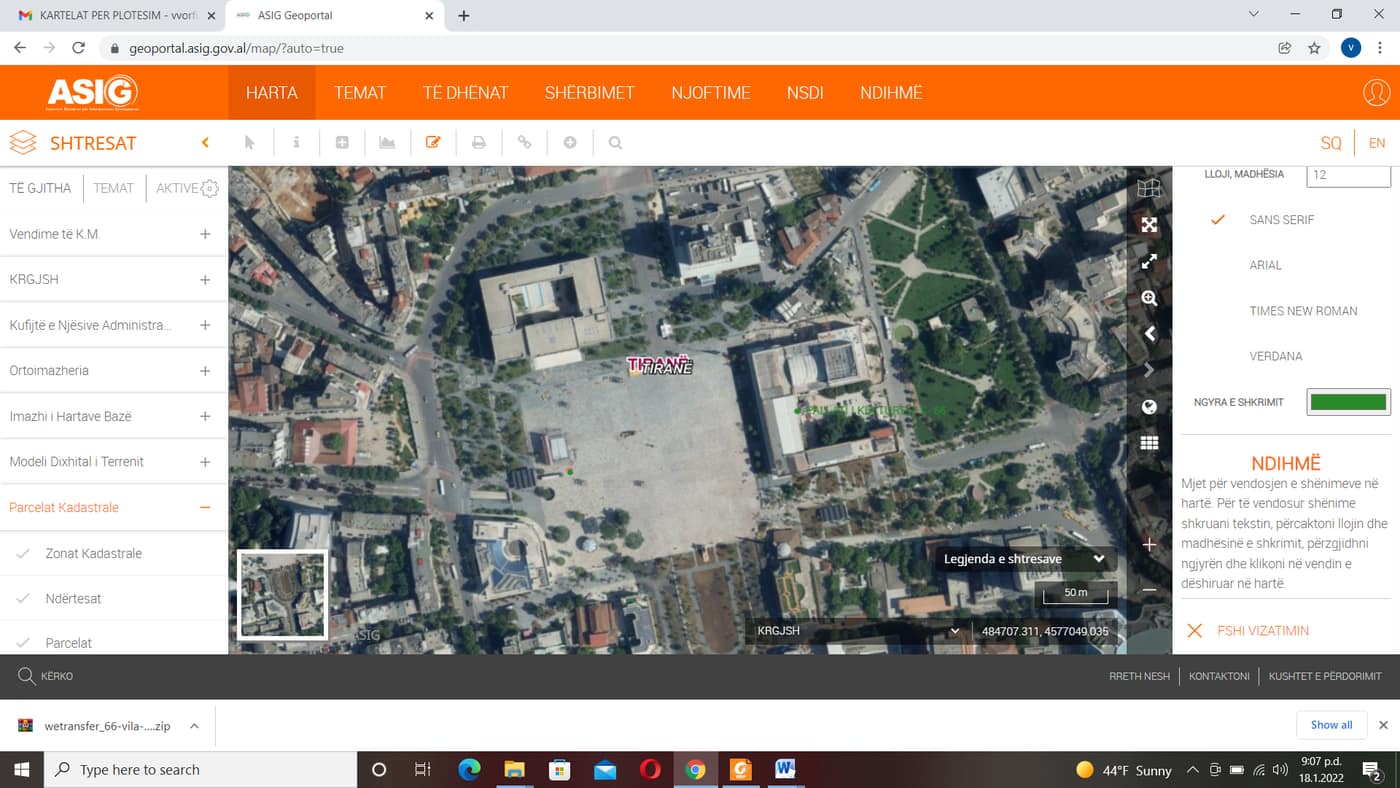The width and height of the screenshot is (1400, 788).
Task: Open the RRETH NESH link
Action: point(1139,676)
